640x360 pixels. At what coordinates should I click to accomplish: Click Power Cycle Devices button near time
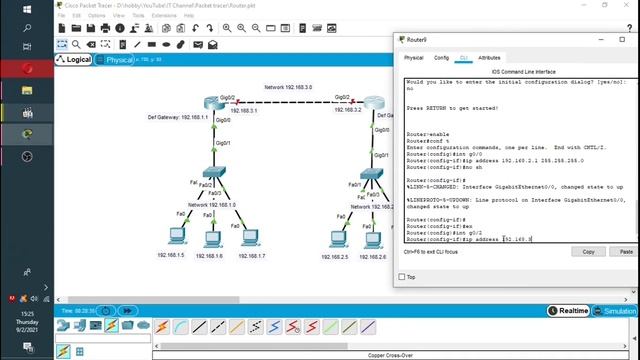pos(106,311)
